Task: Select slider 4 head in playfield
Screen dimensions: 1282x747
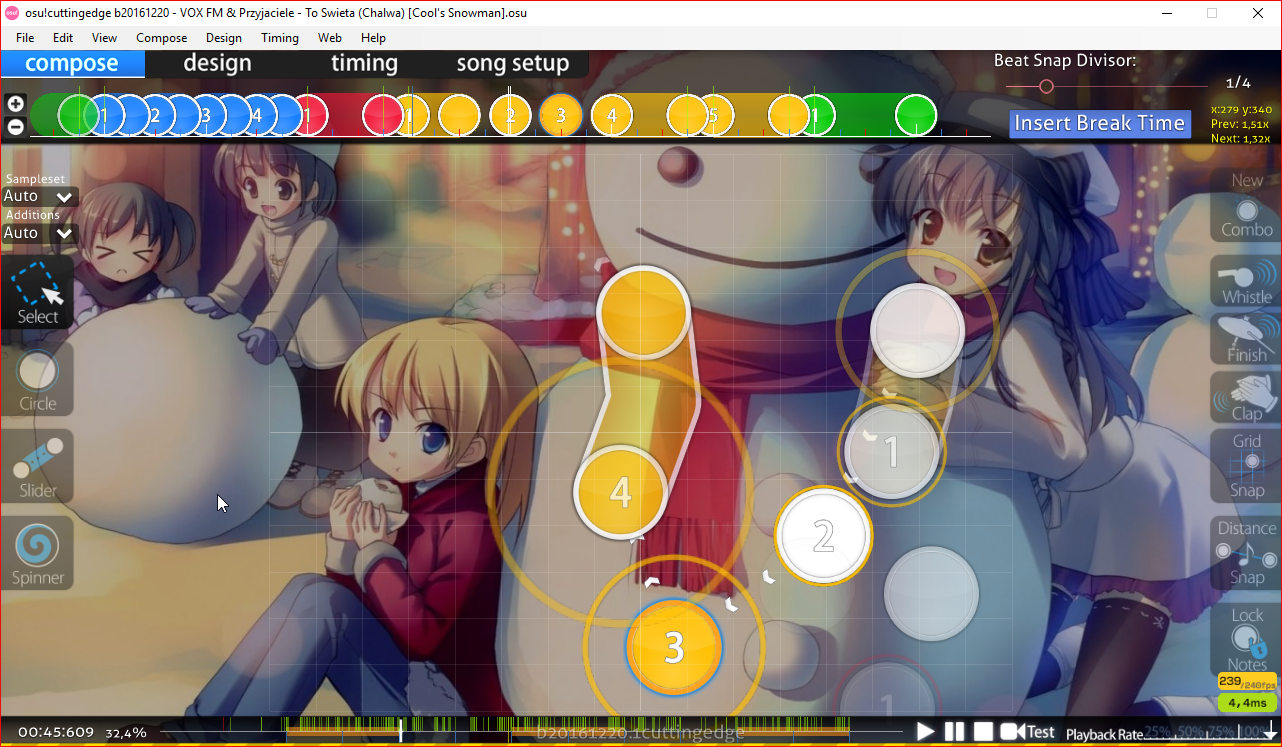Action: pyautogui.click(x=621, y=492)
